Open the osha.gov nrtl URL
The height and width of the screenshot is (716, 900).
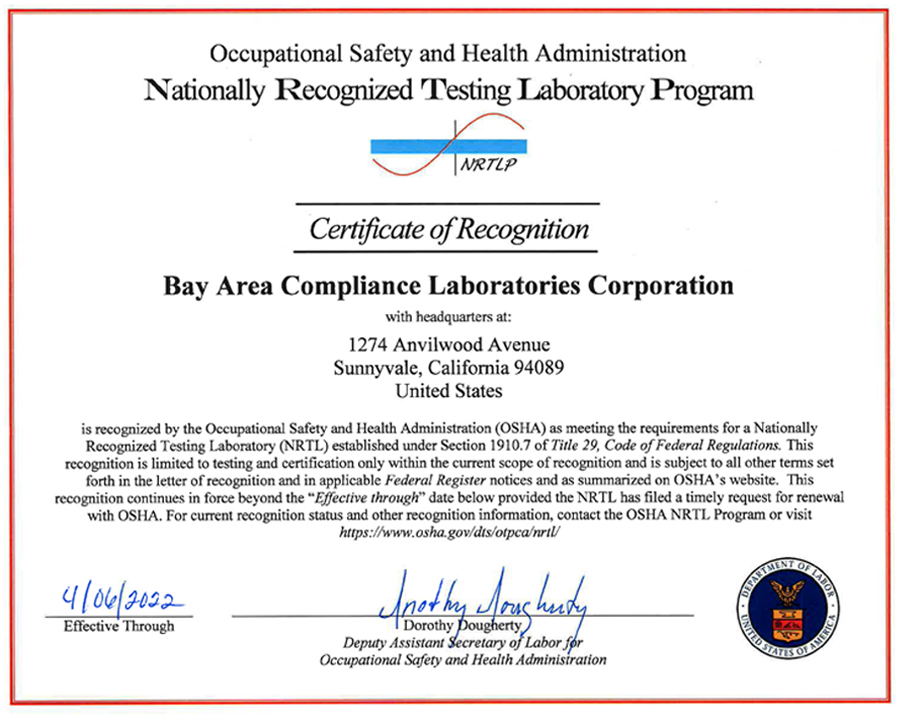click(x=449, y=532)
